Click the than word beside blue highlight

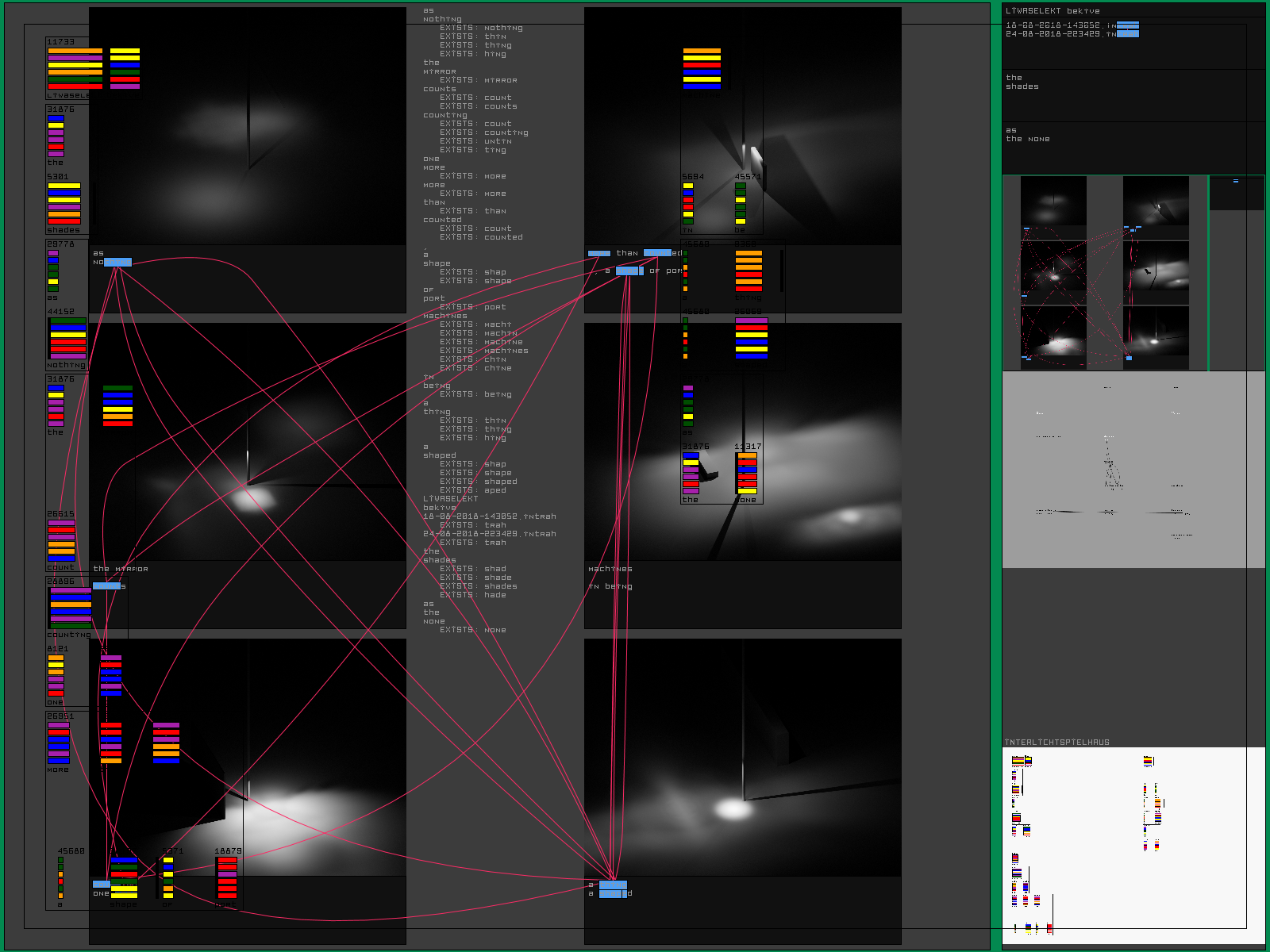[x=627, y=253]
